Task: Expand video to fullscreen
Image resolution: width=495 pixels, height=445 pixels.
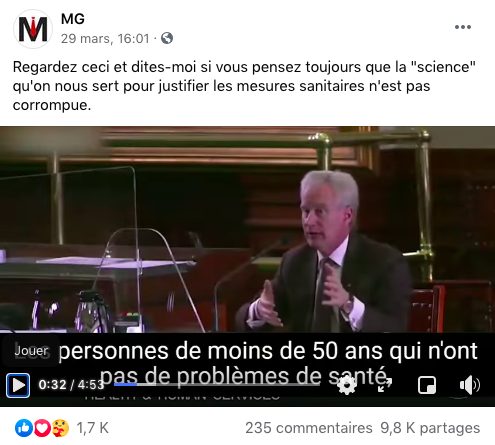Action: pyautogui.click(x=385, y=385)
